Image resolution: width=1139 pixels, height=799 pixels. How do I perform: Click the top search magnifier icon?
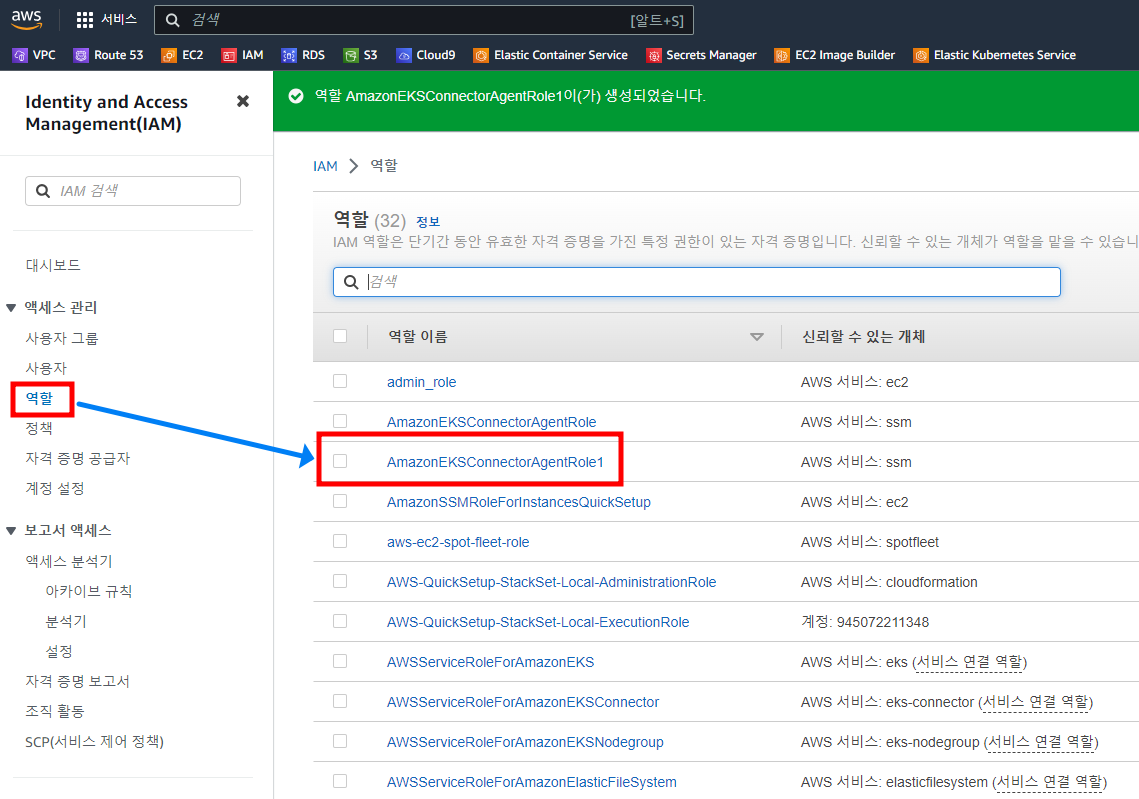172,20
